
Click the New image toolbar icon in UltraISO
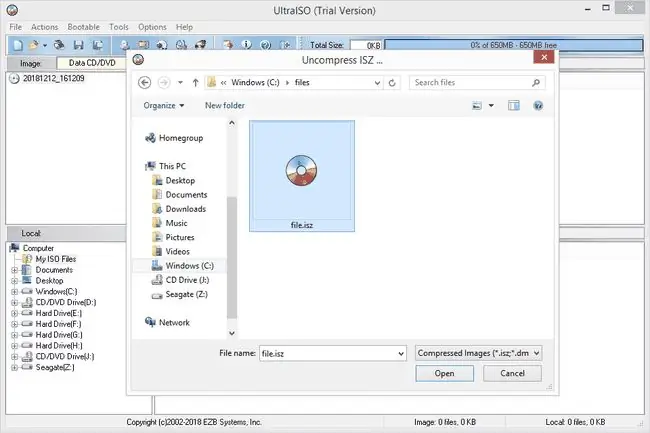point(17,45)
